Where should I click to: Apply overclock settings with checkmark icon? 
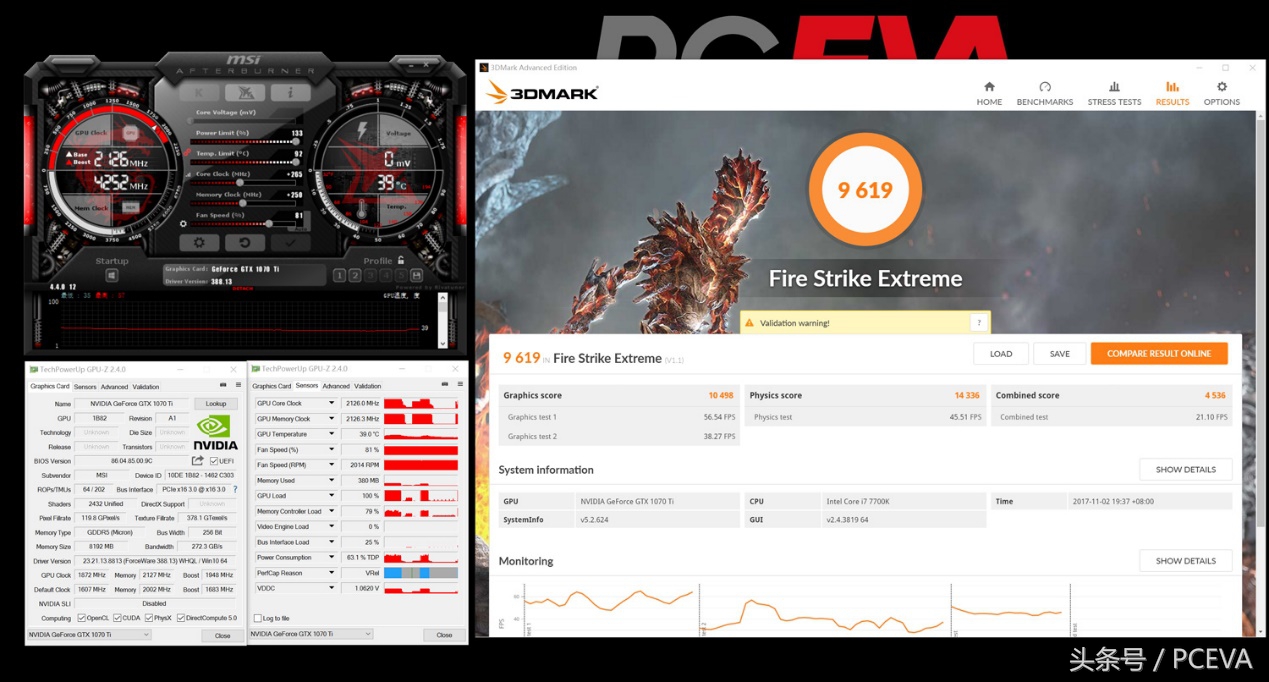pyautogui.click(x=291, y=242)
